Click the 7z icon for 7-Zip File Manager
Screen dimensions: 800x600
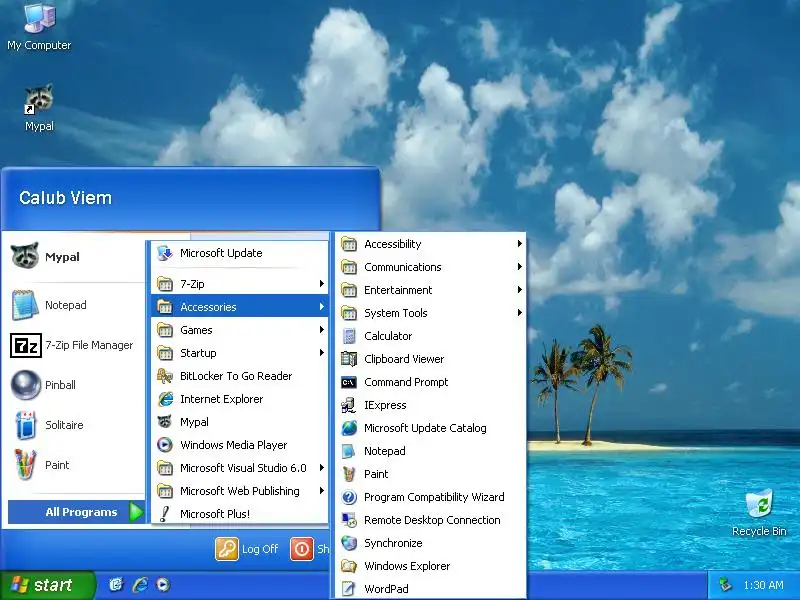point(26,345)
